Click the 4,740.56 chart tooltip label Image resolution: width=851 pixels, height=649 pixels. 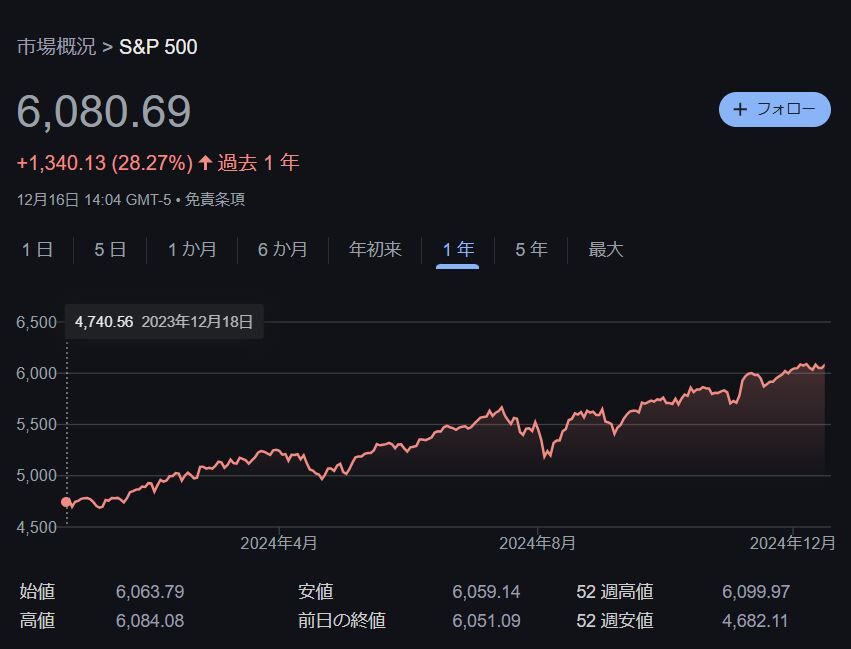[104, 322]
